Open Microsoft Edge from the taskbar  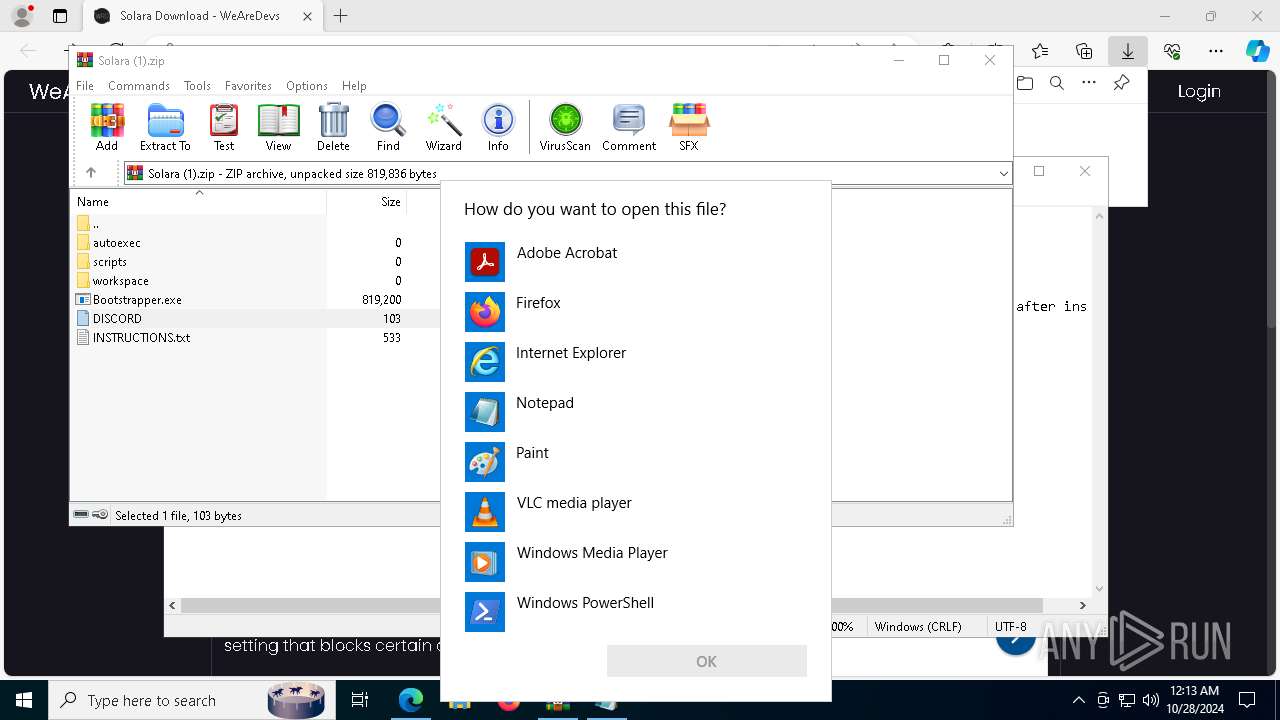[411, 700]
